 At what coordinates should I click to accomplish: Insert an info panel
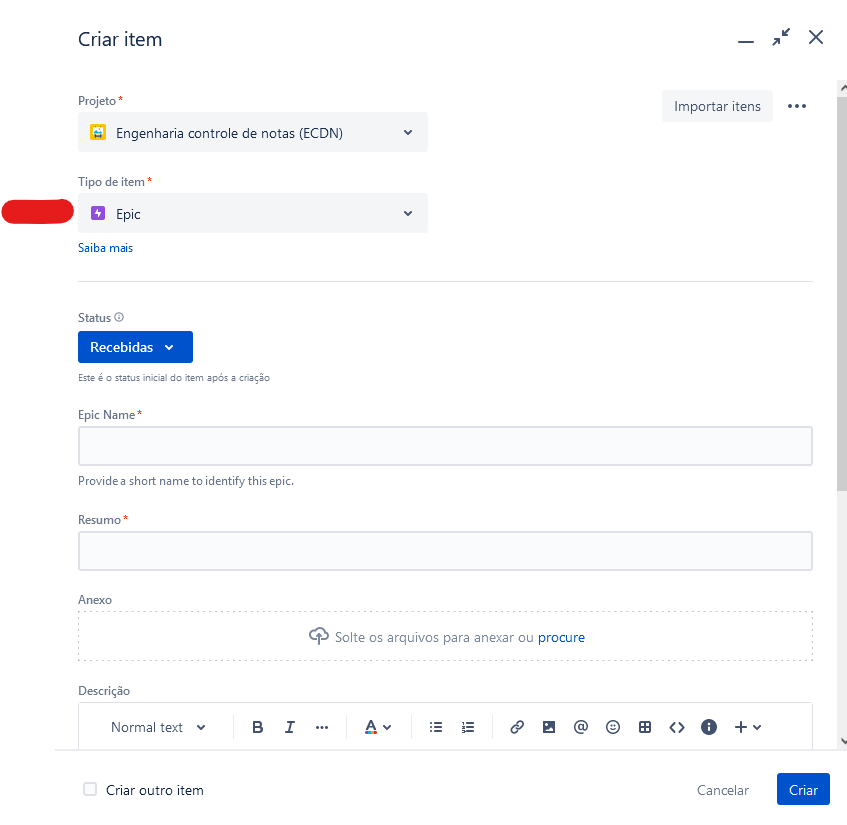[709, 727]
